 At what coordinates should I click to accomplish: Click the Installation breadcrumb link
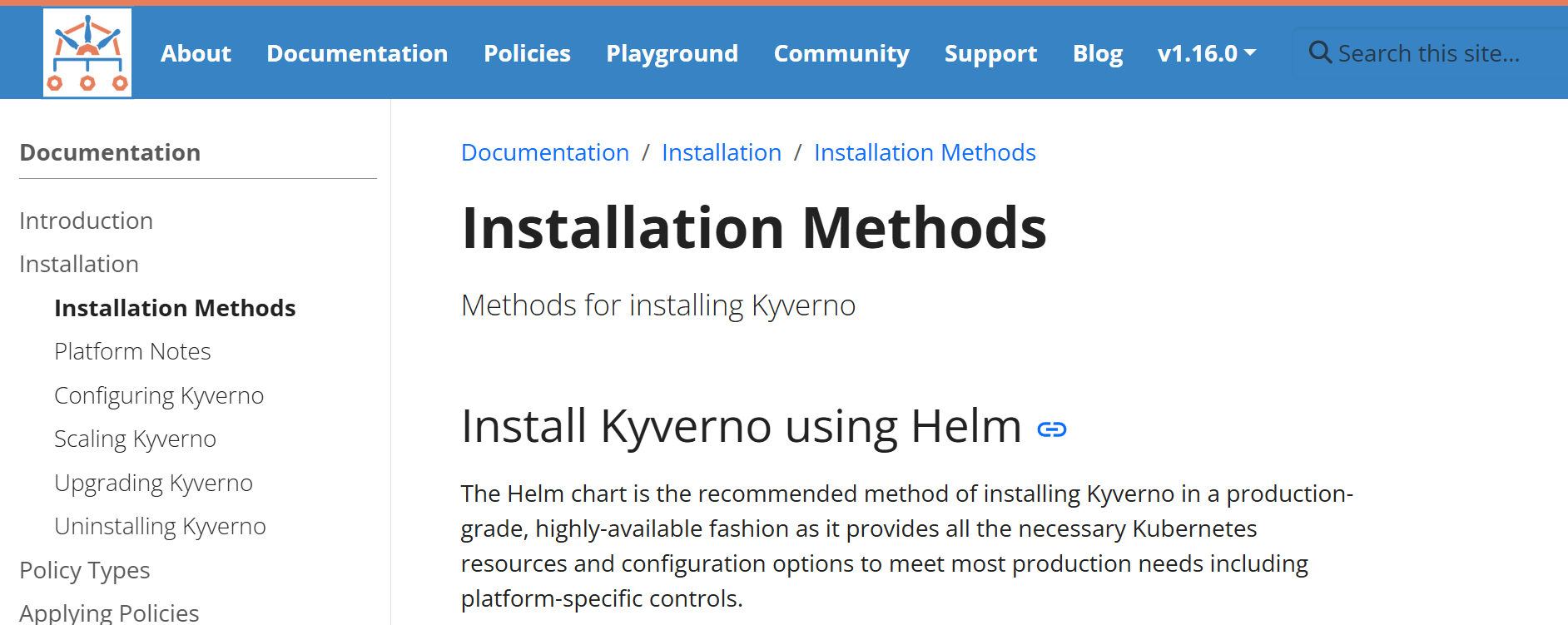[x=722, y=152]
